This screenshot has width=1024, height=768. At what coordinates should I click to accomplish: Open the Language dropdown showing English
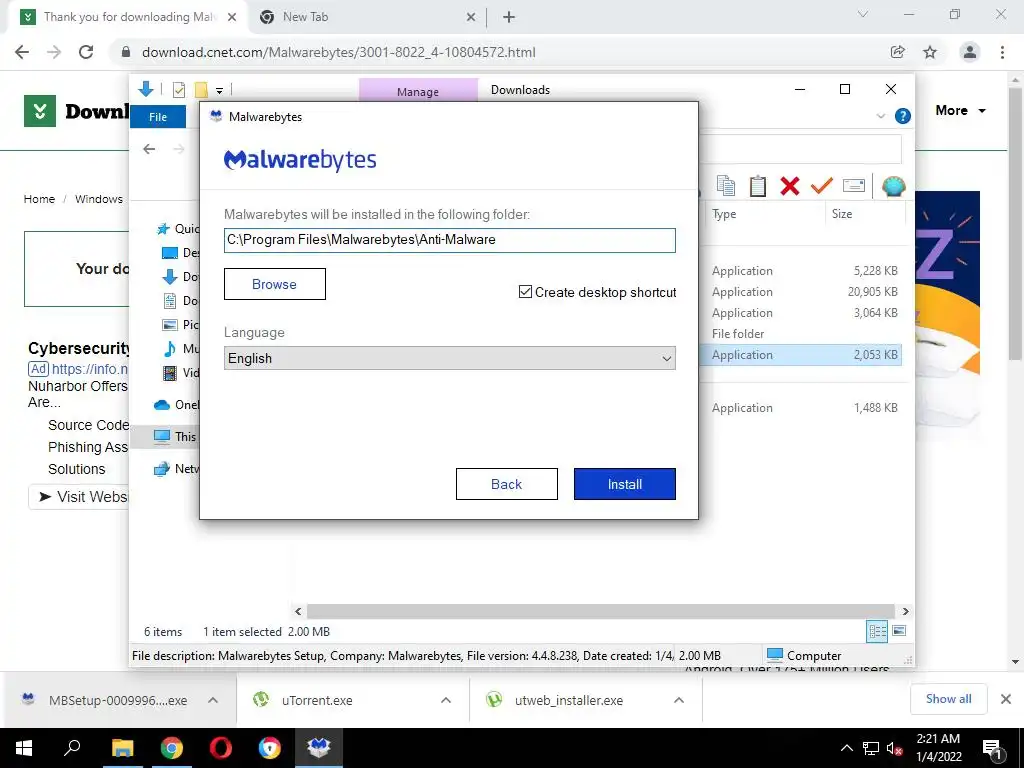(449, 358)
